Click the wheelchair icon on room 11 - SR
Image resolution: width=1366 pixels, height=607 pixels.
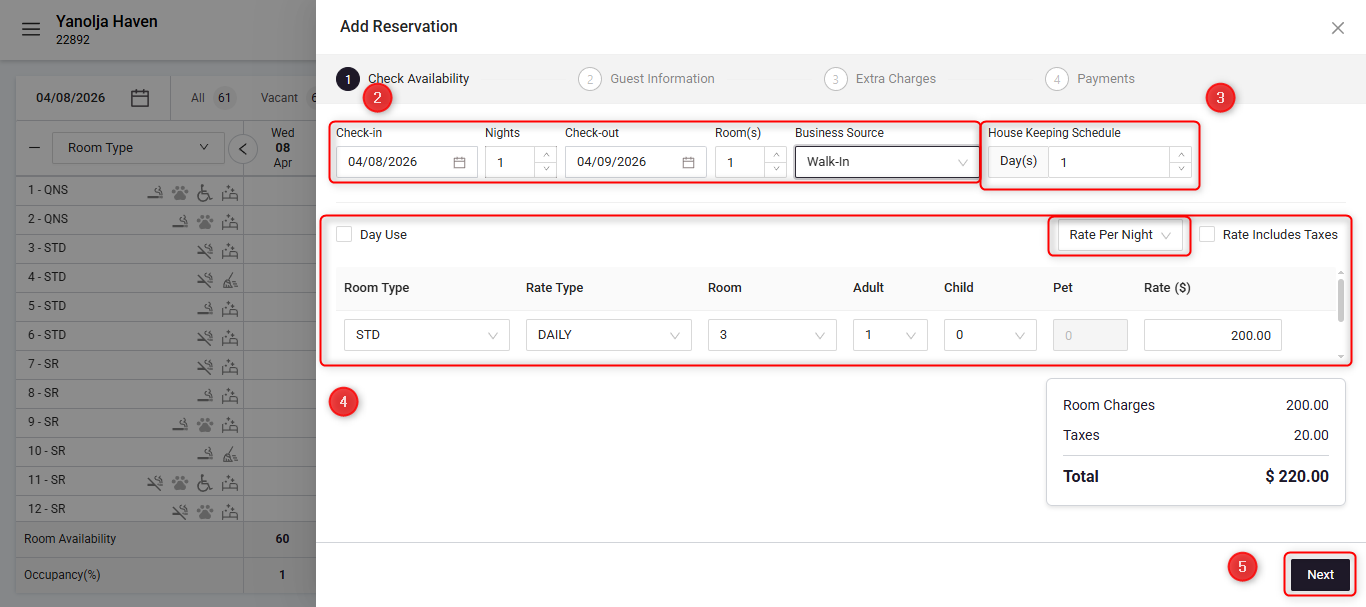coord(204,482)
